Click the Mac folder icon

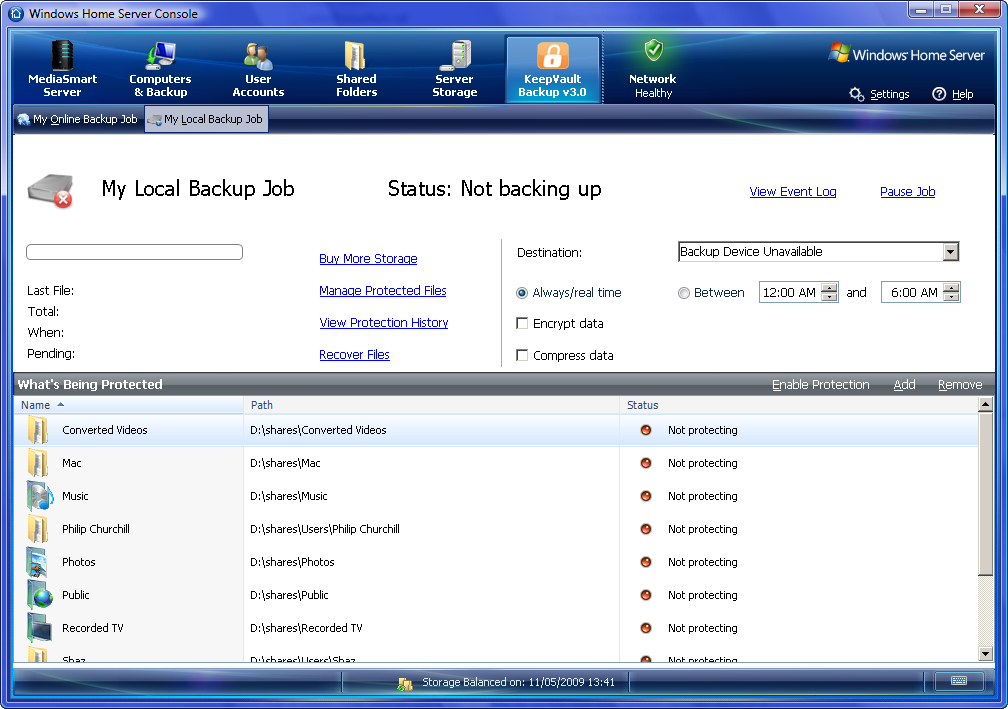tap(37, 463)
